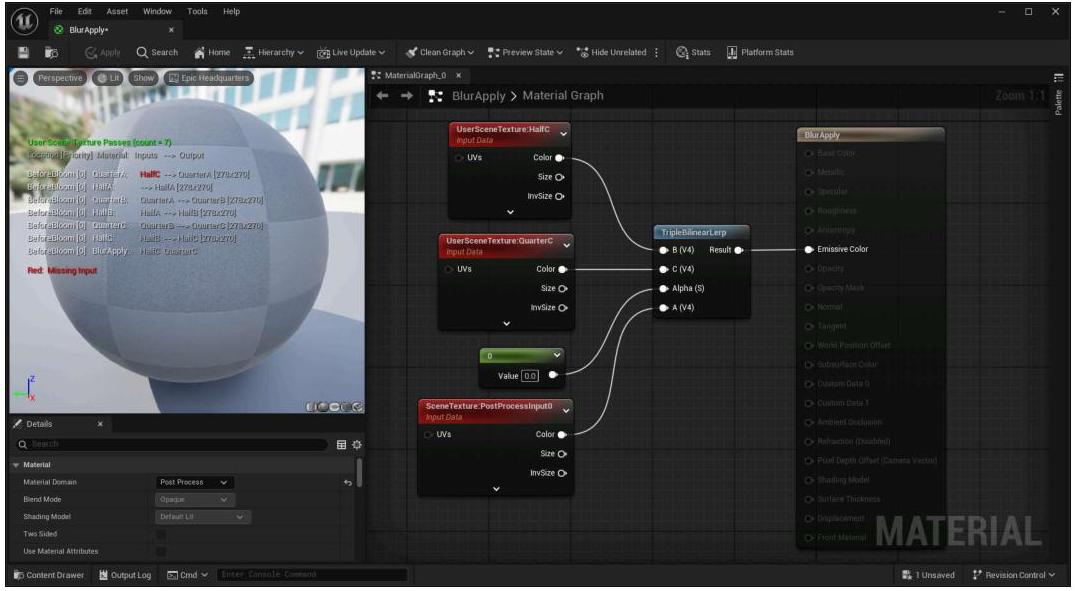Click the console command input field
Screen dimensions: 1075x591
(312, 575)
